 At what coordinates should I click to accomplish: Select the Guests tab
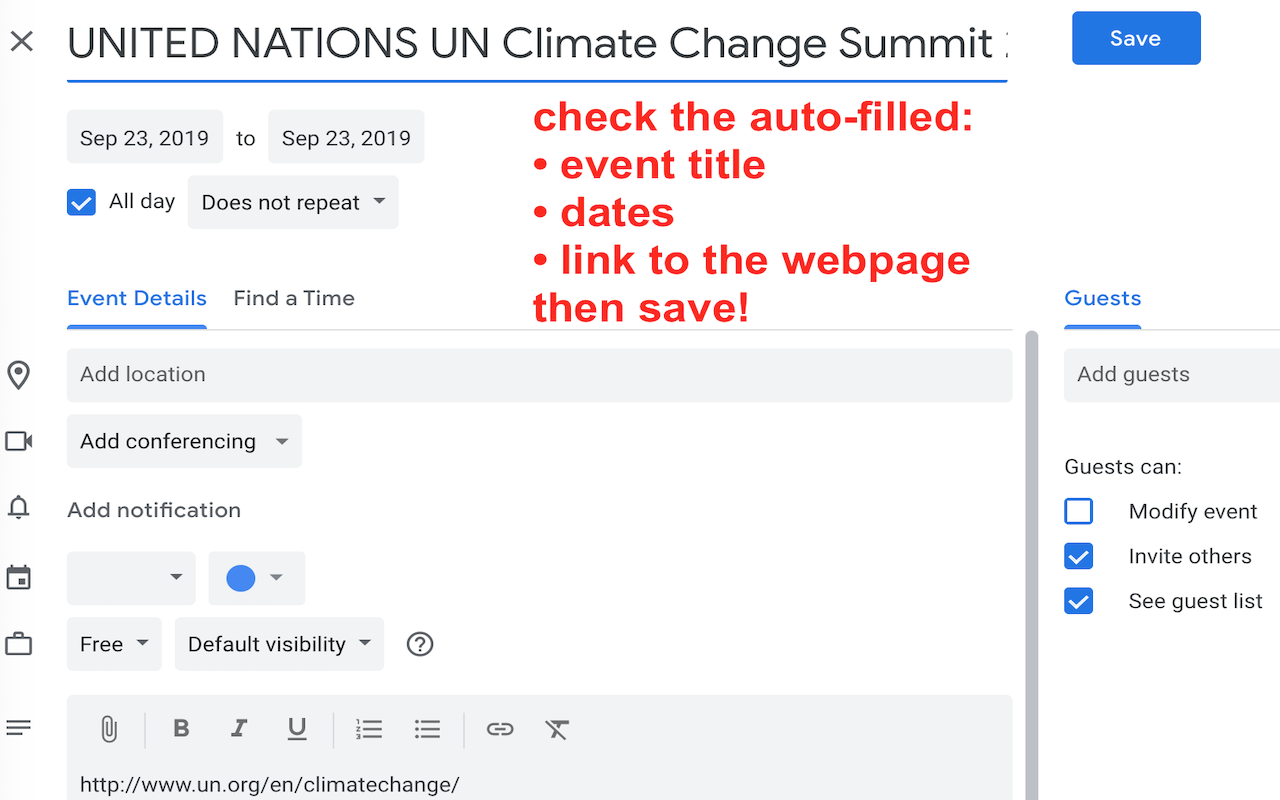coord(1102,298)
